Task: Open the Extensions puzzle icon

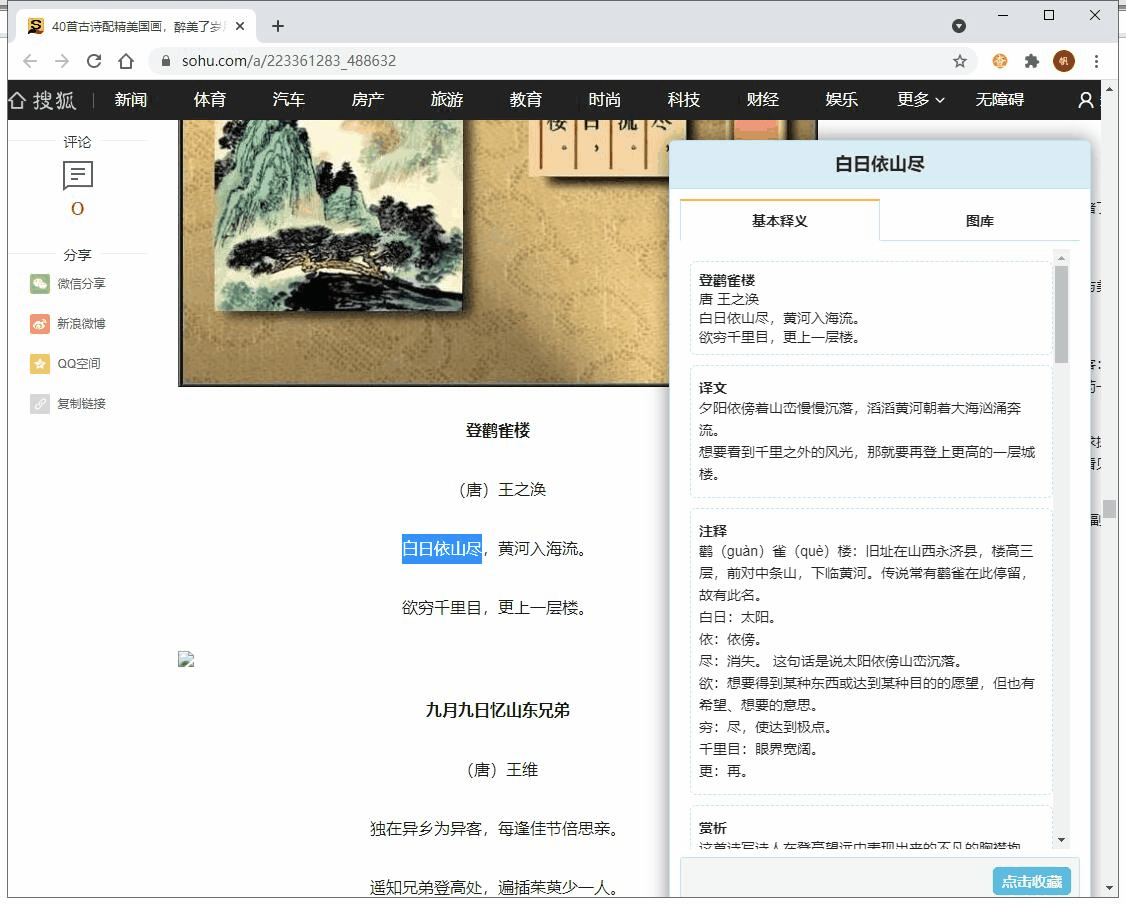Action: coord(1032,61)
